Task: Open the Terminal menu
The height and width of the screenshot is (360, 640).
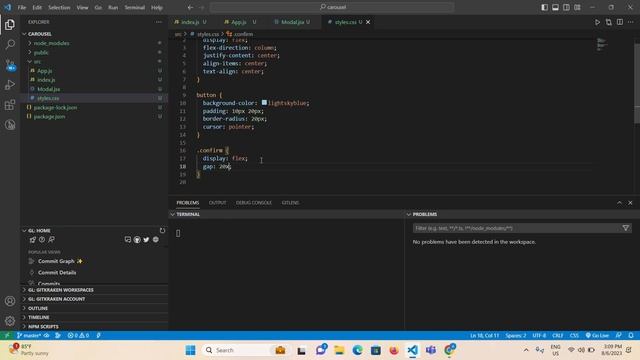Action: pos(135,7)
